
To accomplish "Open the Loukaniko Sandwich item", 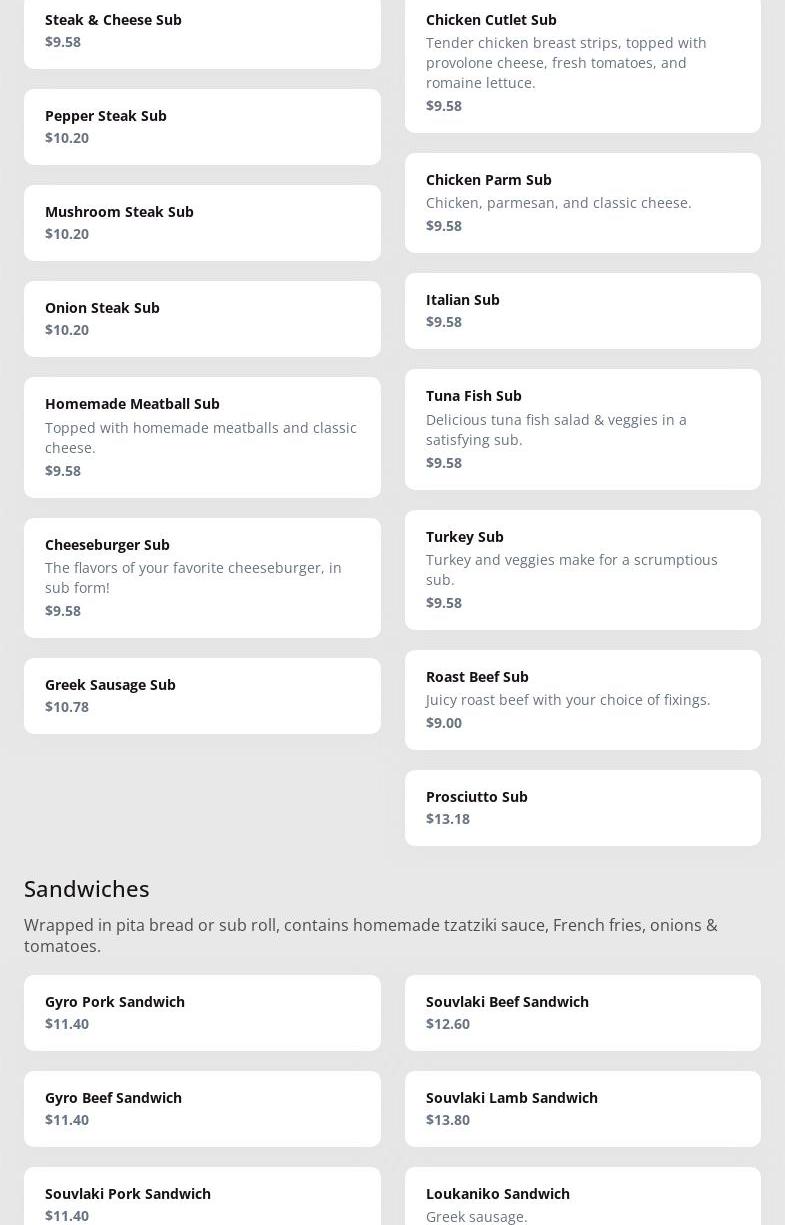I will (x=582, y=1200).
